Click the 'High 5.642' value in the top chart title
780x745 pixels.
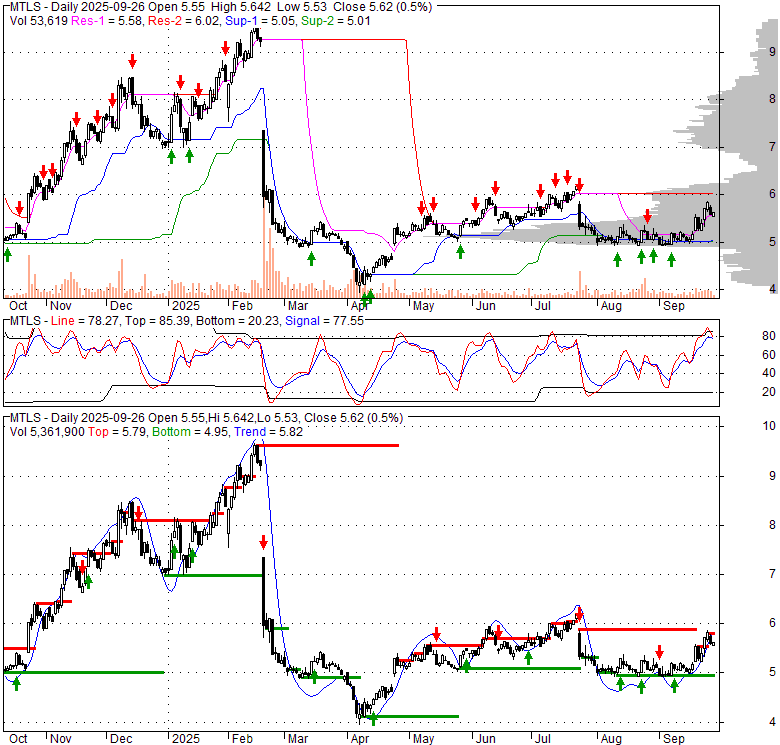coord(241,7)
